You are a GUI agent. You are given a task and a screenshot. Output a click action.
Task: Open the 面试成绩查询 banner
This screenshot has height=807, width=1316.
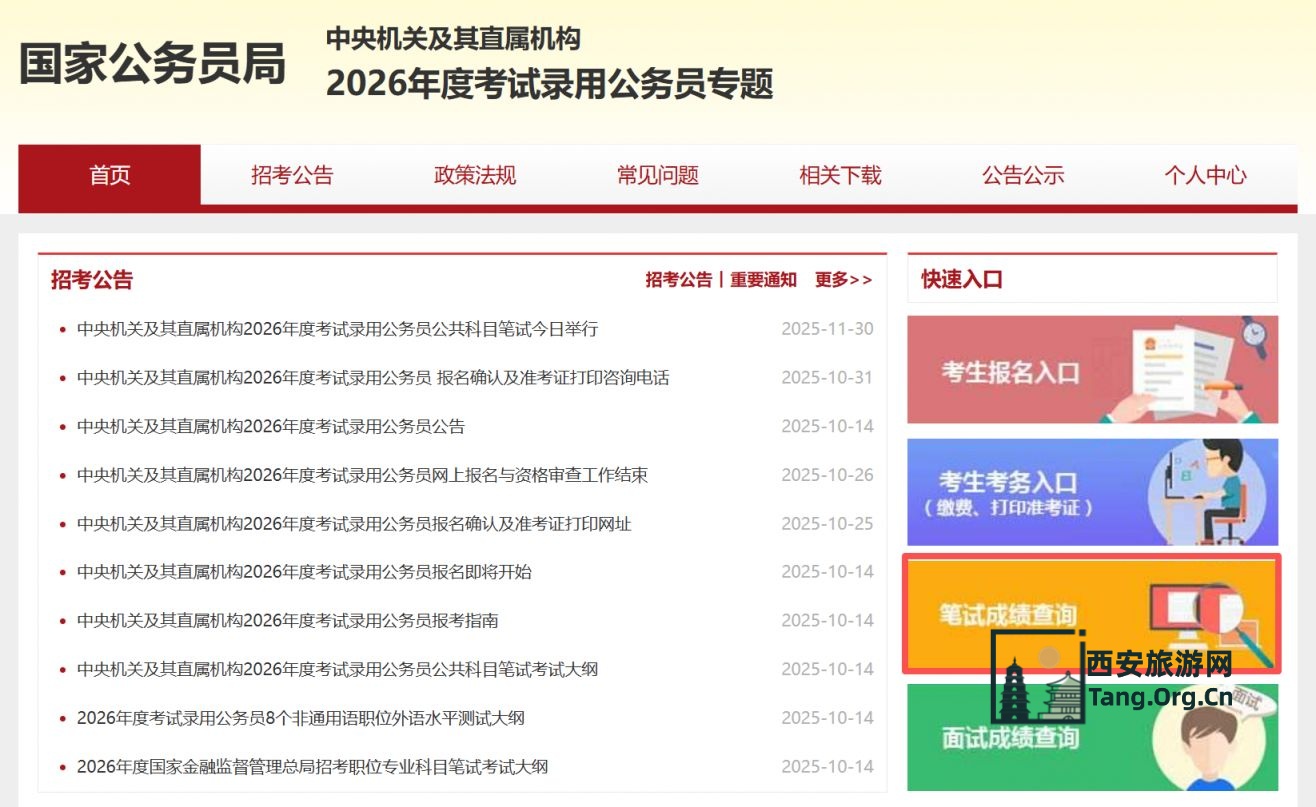[1092, 737]
